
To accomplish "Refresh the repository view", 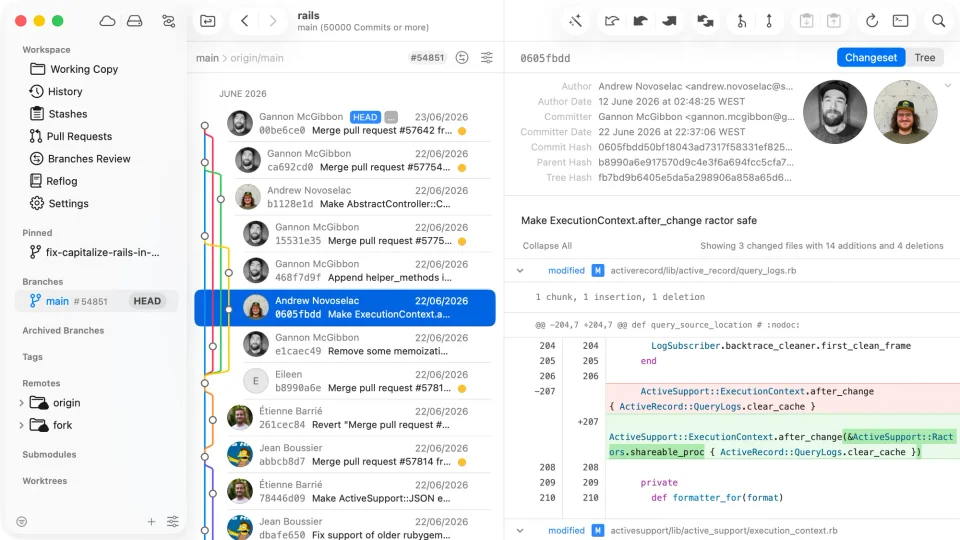I will [872, 21].
